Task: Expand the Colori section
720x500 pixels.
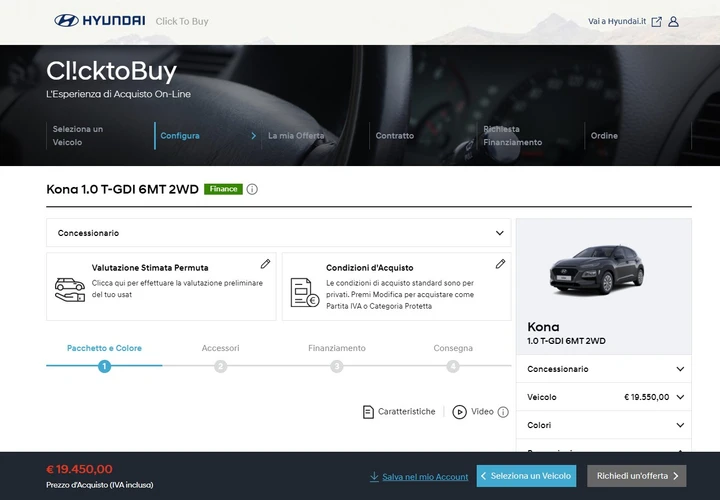Action: (604, 425)
